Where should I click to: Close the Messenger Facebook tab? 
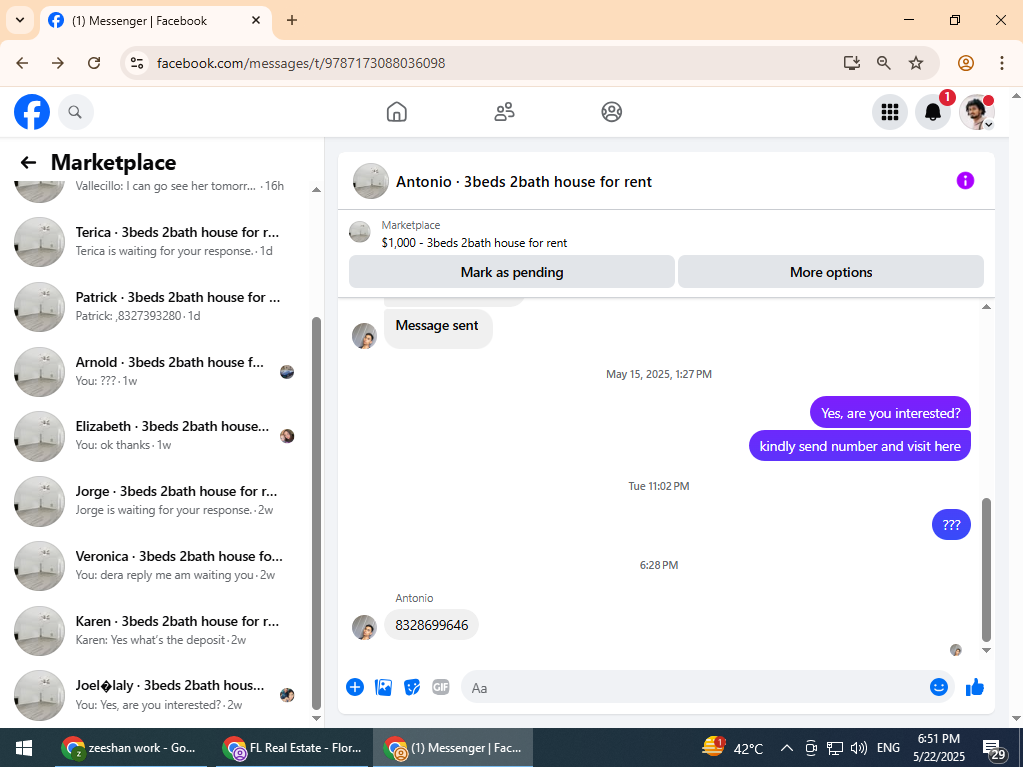pos(256,20)
